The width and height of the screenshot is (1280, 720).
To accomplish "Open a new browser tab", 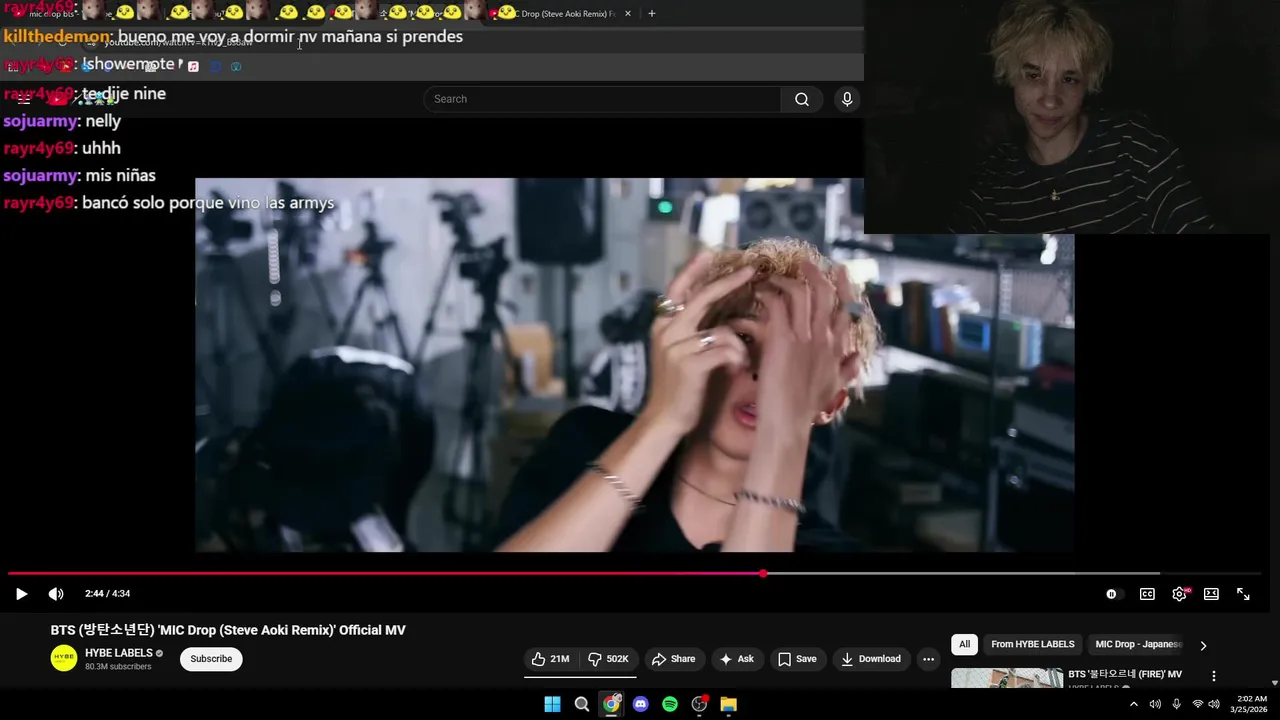I will click(x=652, y=13).
